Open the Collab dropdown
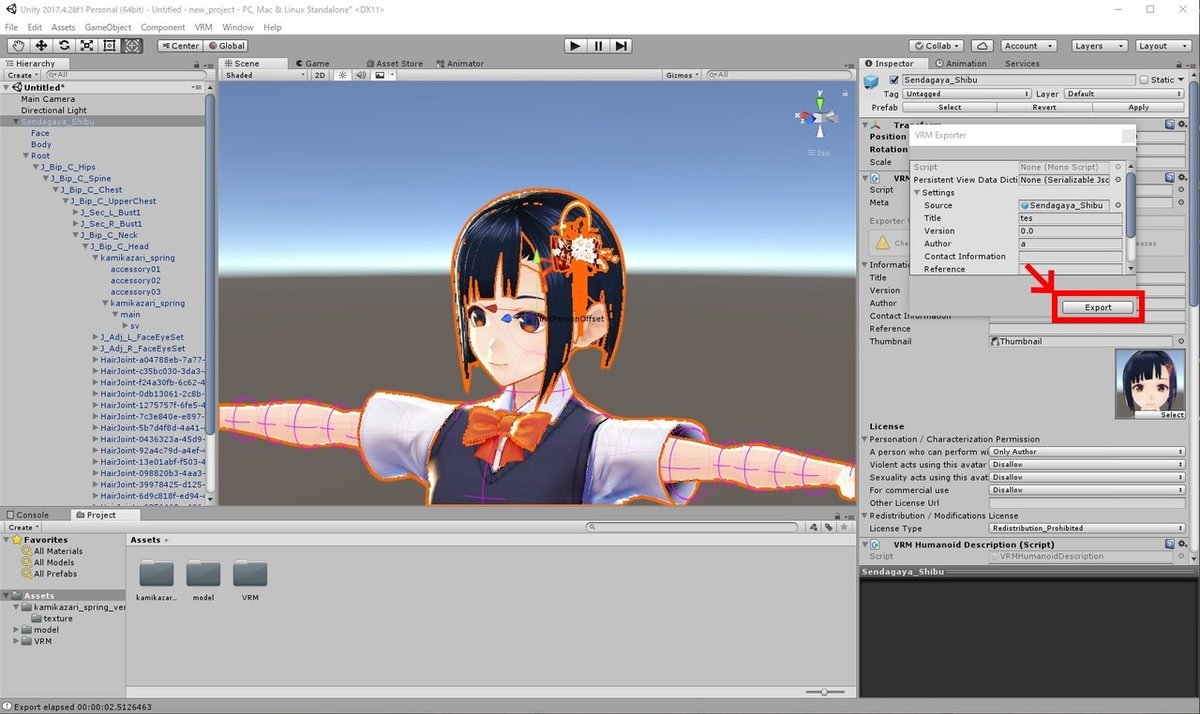1200x714 pixels. 938,45
